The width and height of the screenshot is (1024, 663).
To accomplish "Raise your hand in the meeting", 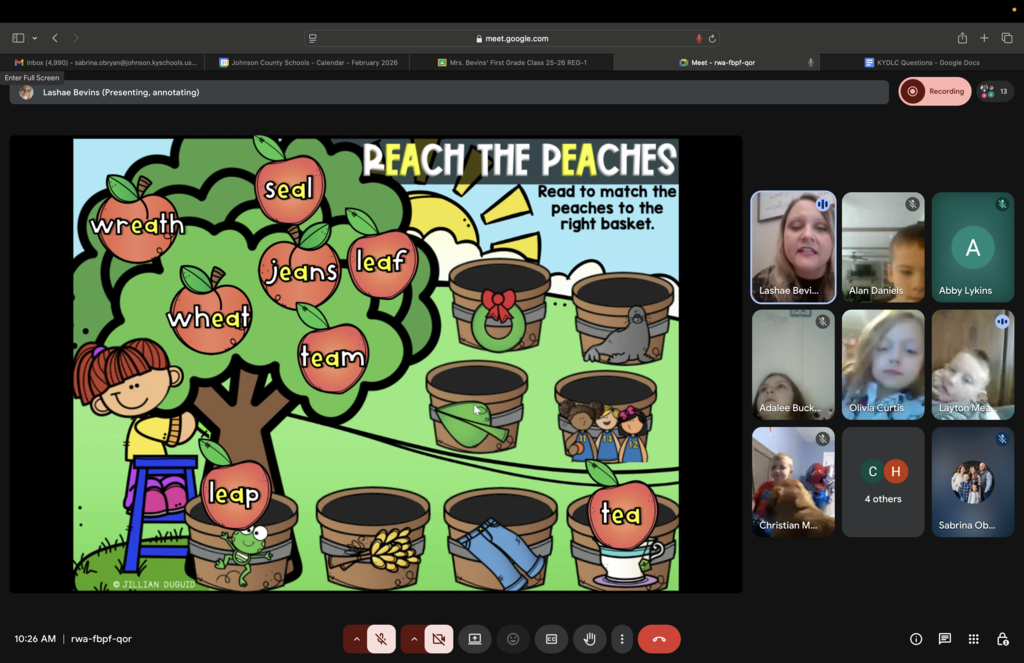I will 589,639.
